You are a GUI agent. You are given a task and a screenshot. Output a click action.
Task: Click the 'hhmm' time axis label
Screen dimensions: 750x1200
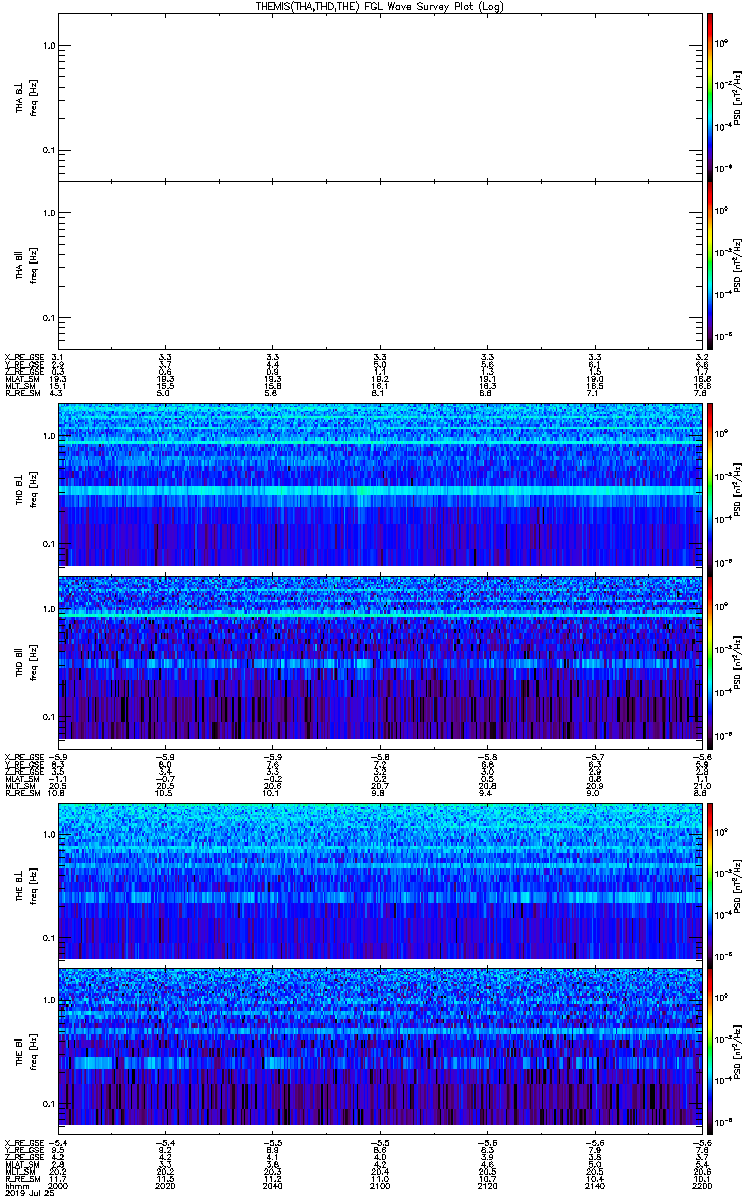tap(15, 1187)
